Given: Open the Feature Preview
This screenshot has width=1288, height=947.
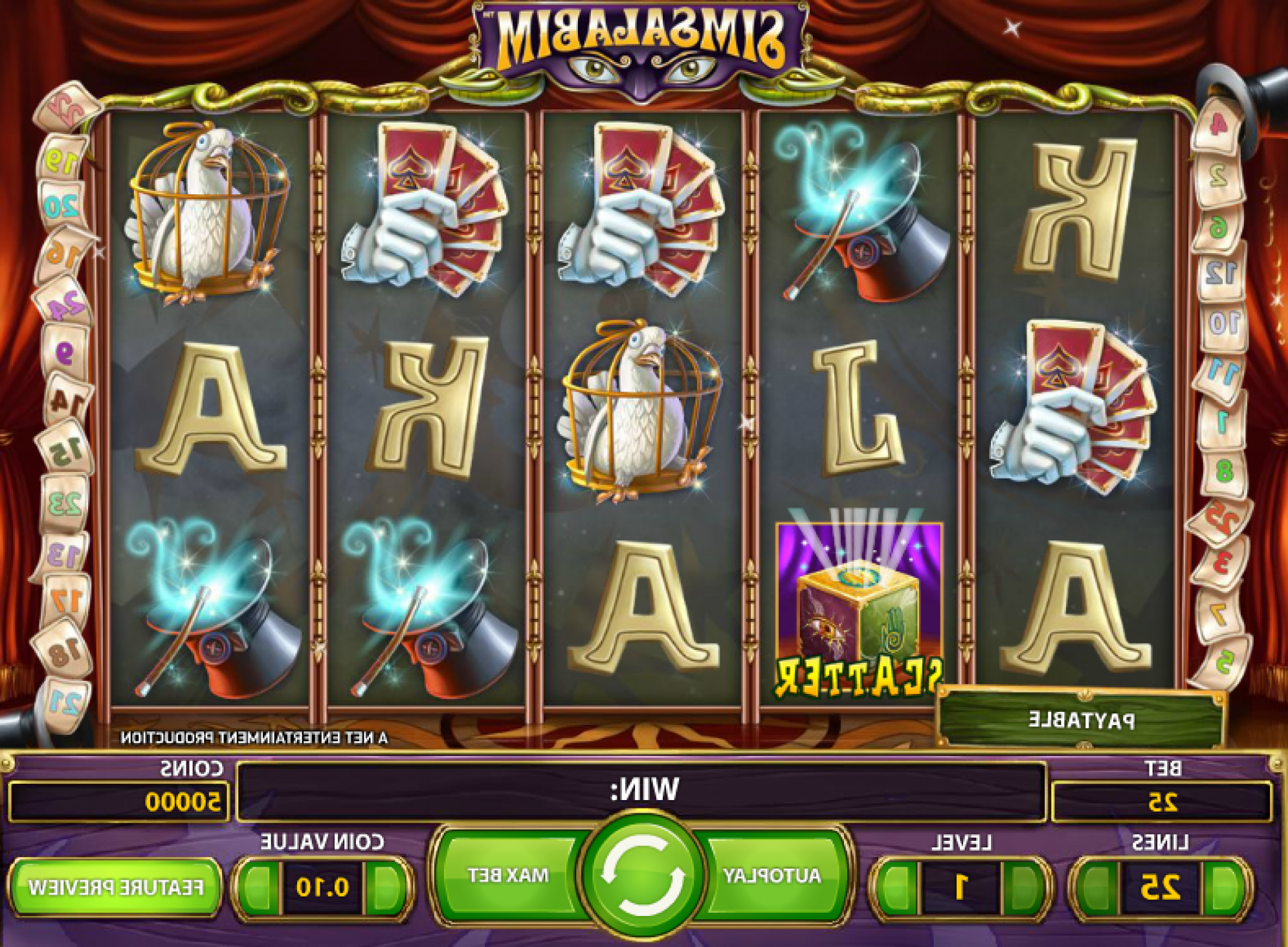Looking at the screenshot, I should (116, 887).
